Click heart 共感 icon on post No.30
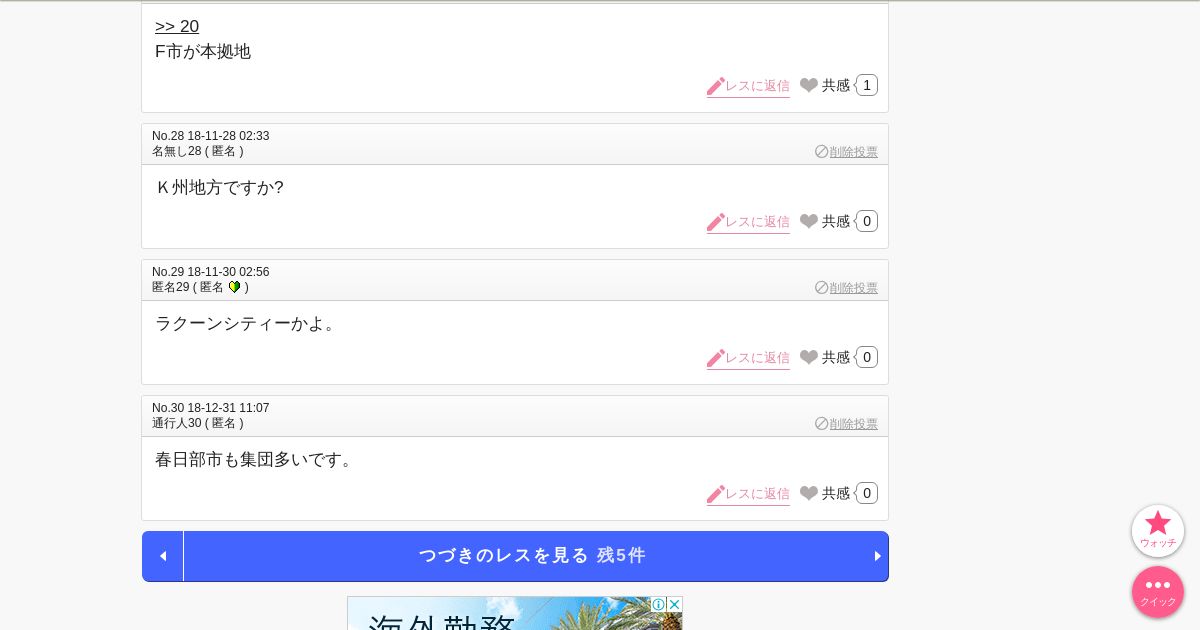 [x=809, y=493]
